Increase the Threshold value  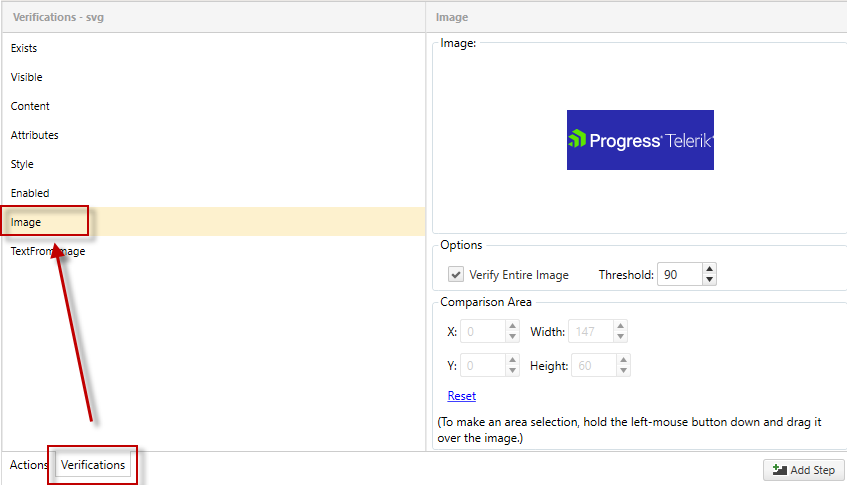pos(709,269)
